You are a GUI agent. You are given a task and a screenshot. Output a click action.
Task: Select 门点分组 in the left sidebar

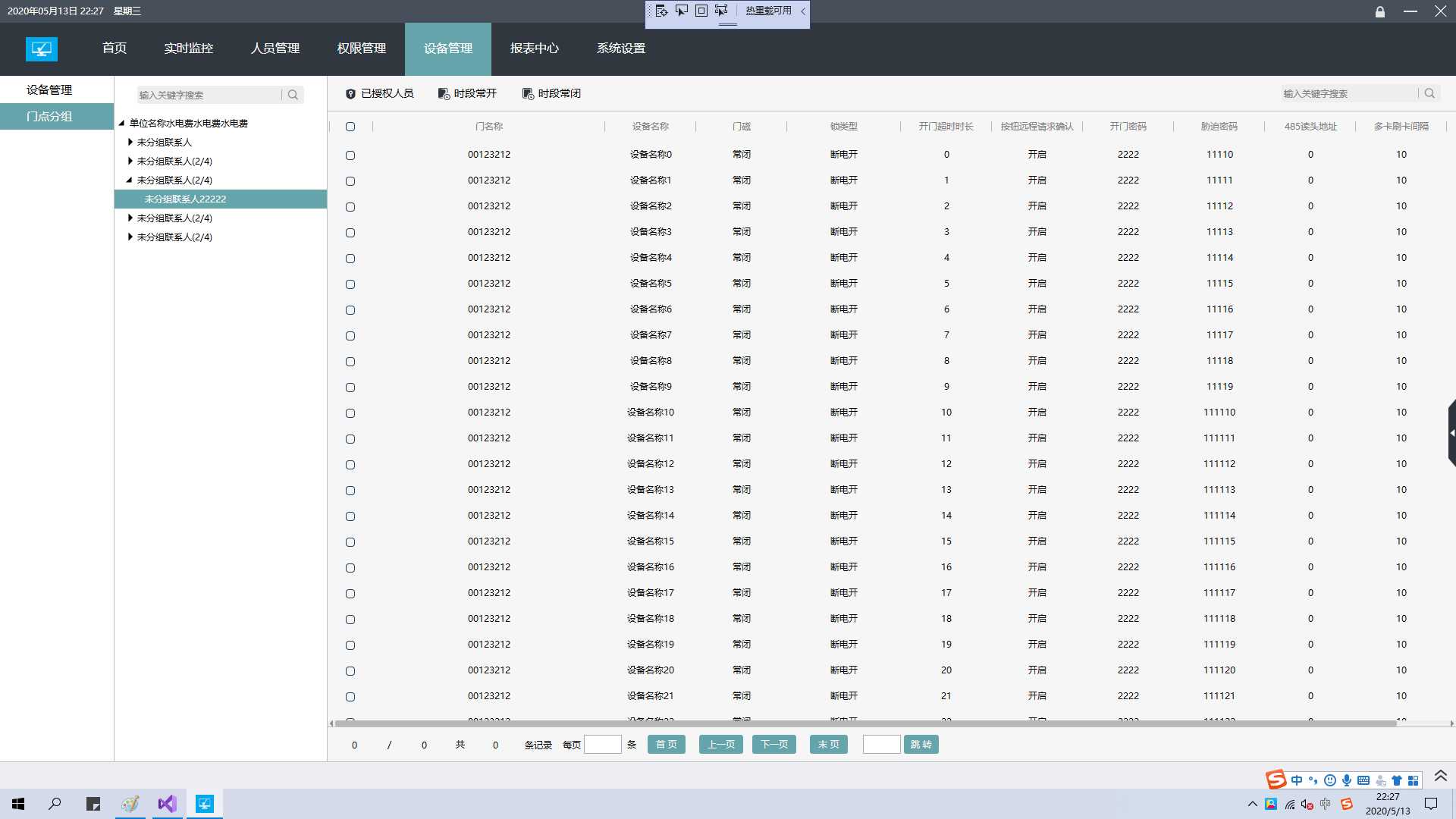(x=57, y=116)
